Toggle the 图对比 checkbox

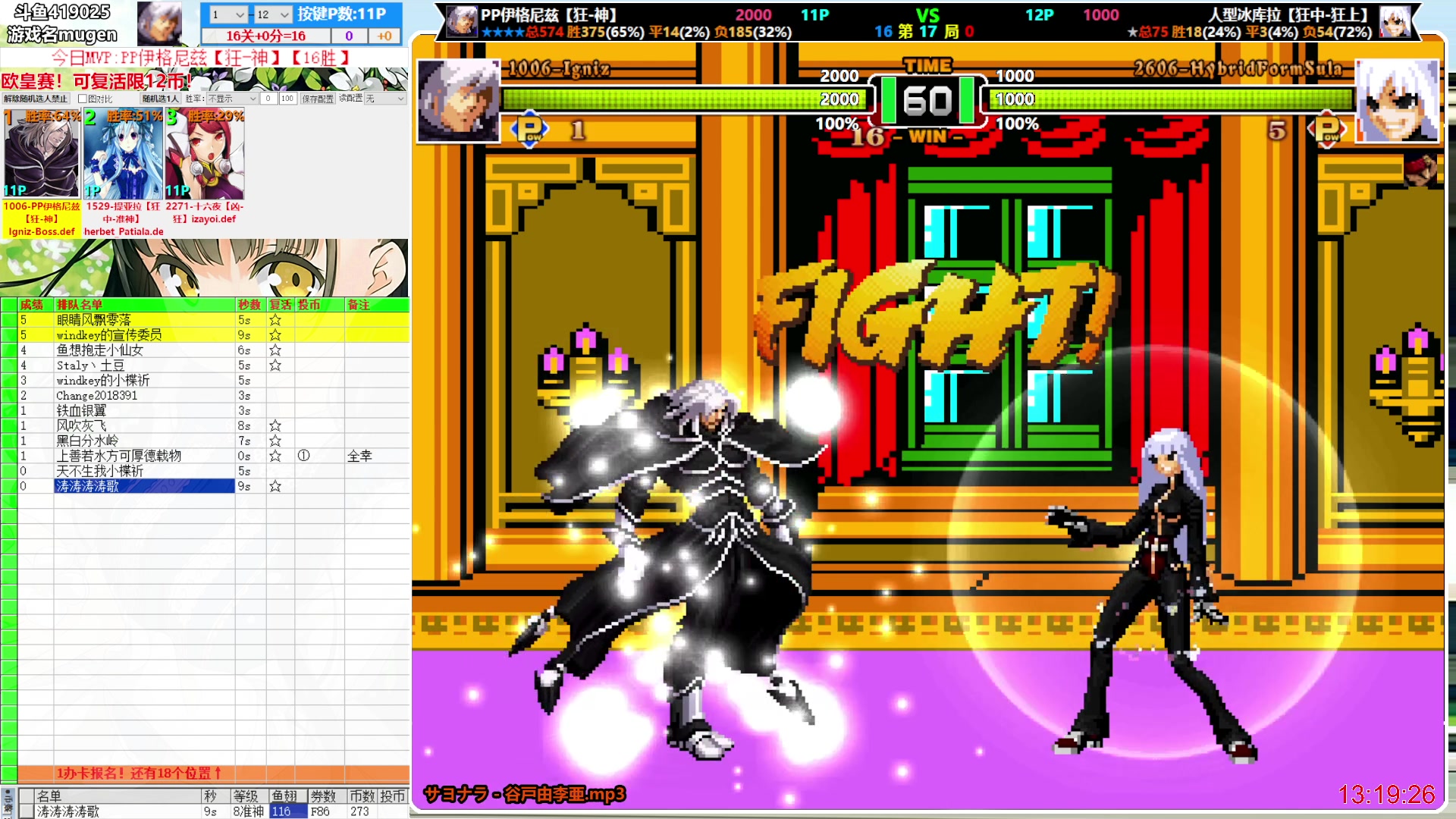point(83,99)
